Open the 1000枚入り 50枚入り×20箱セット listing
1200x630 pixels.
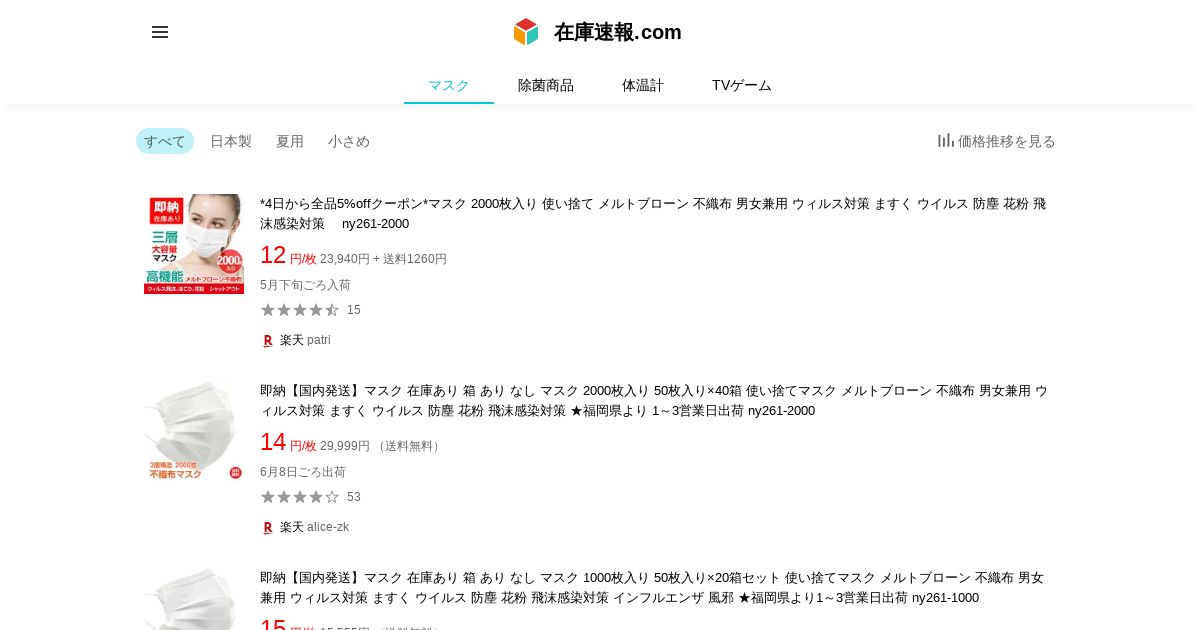tap(652, 587)
